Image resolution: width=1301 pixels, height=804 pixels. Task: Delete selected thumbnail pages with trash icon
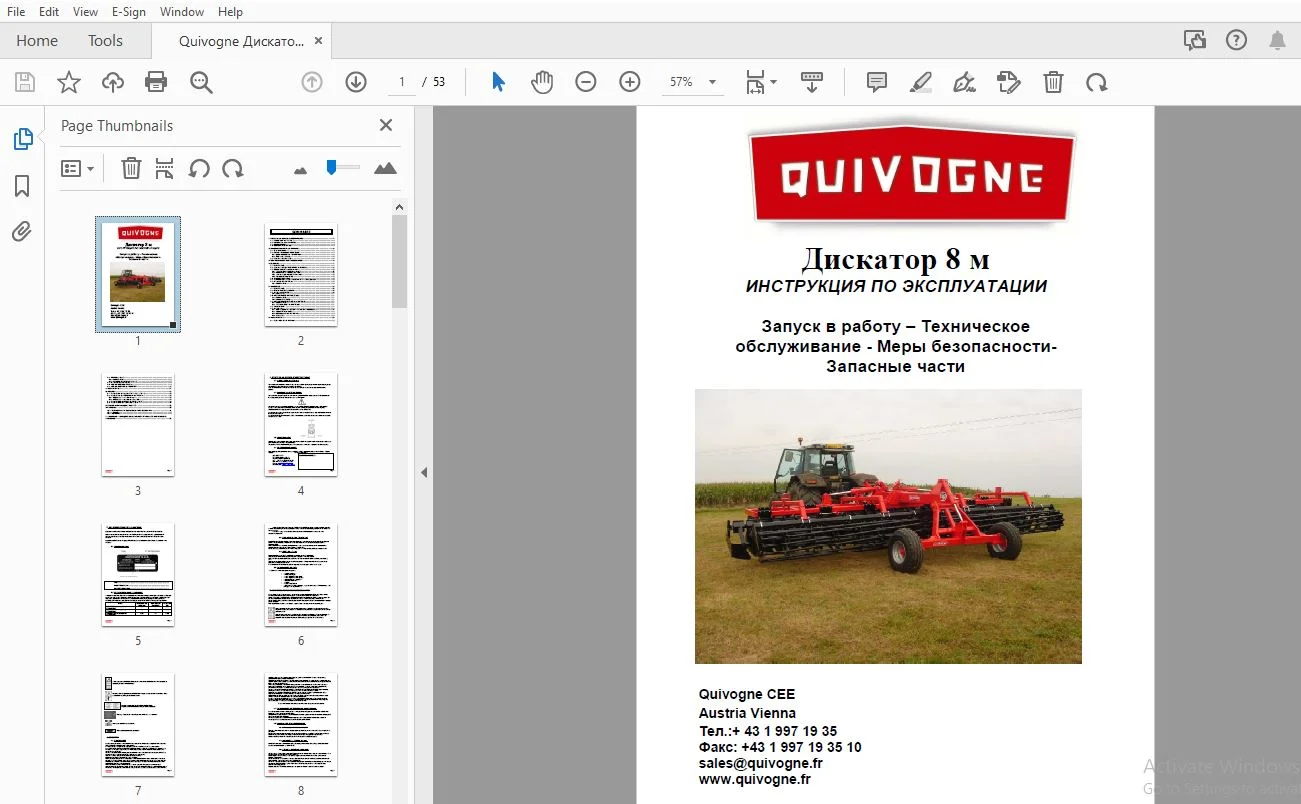pyautogui.click(x=131, y=168)
